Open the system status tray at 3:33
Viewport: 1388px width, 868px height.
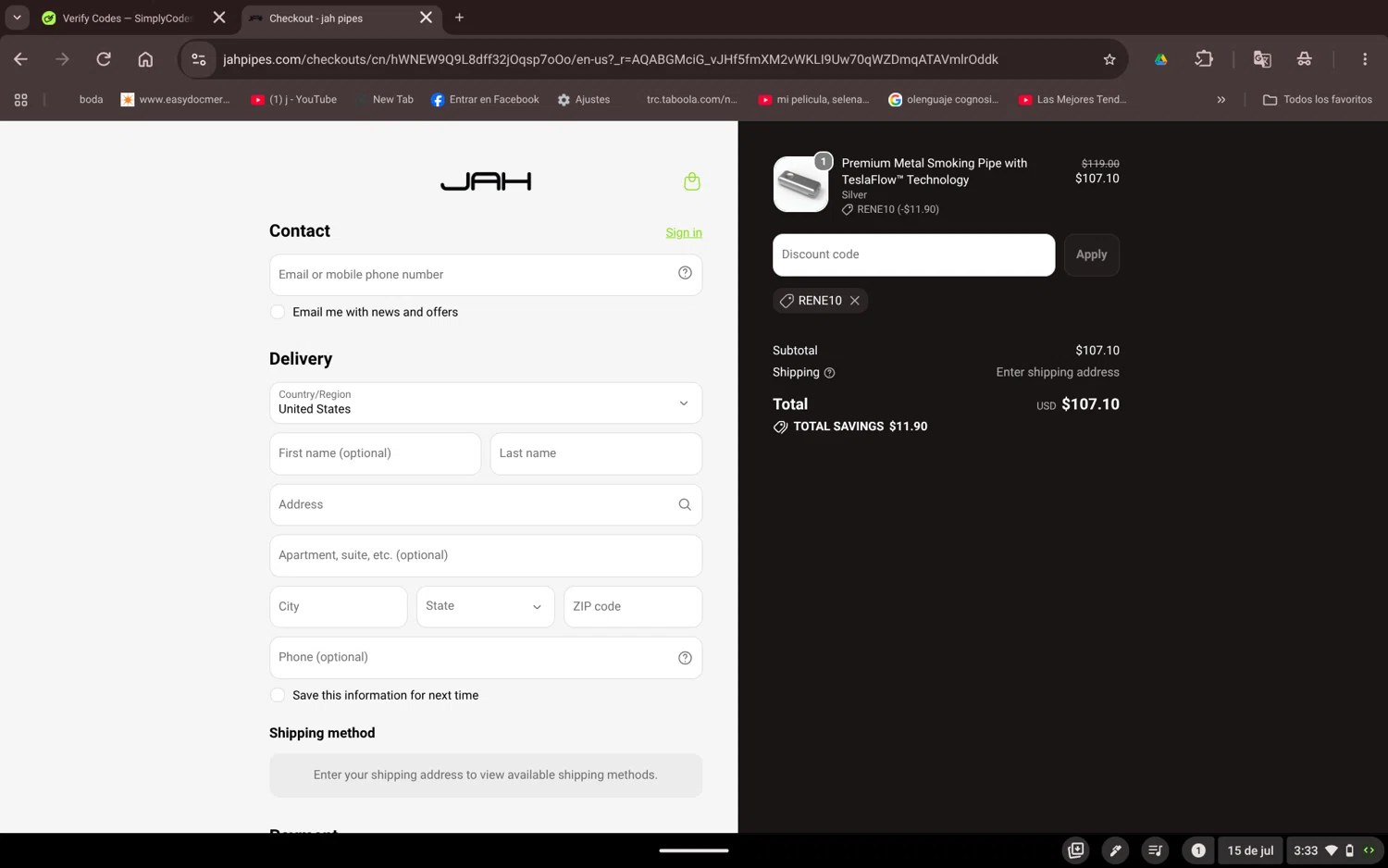1333,850
